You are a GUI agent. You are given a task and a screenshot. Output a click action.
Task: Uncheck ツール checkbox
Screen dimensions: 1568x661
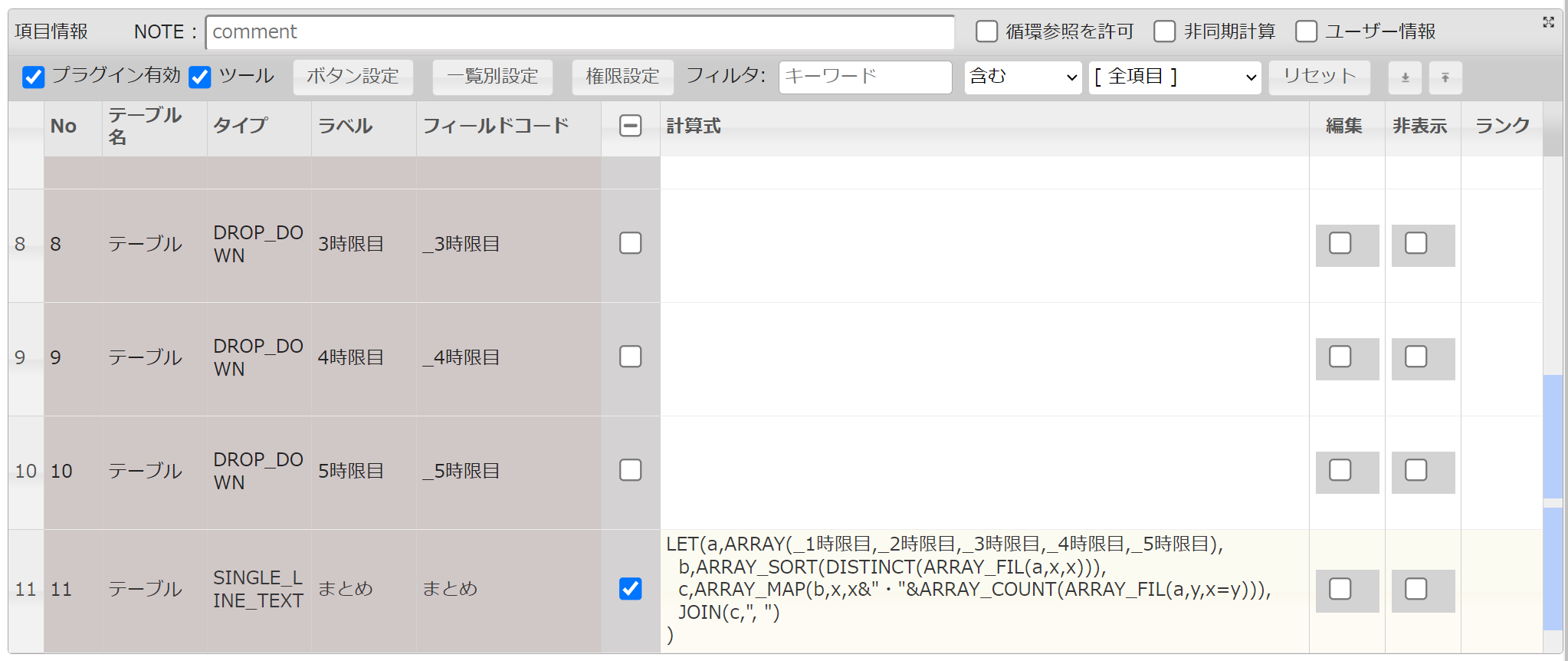pyautogui.click(x=200, y=77)
